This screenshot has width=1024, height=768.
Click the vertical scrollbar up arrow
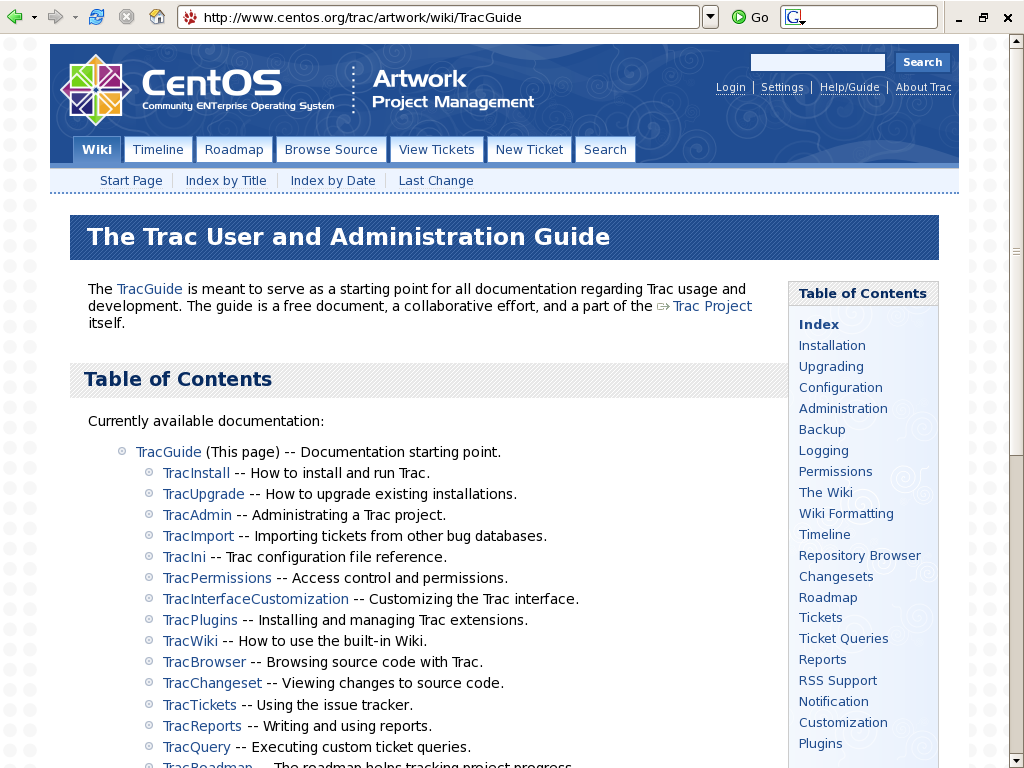(1016, 41)
